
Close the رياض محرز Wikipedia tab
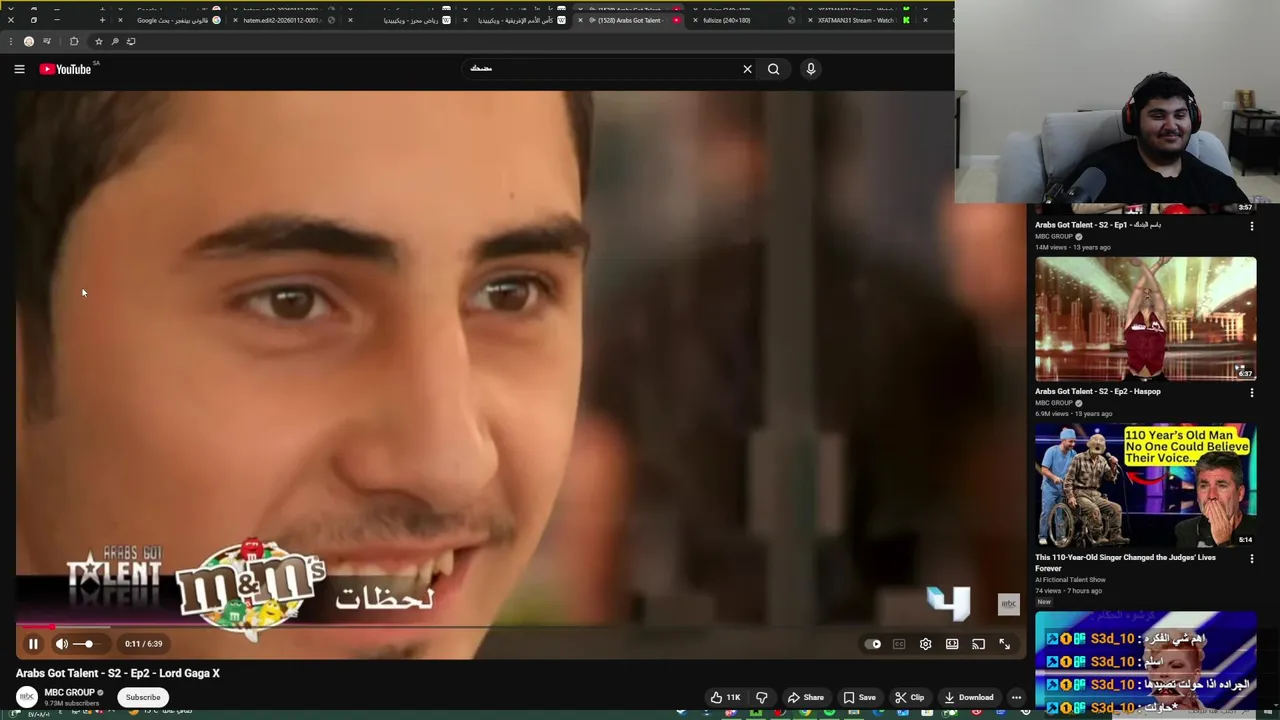[x=350, y=20]
